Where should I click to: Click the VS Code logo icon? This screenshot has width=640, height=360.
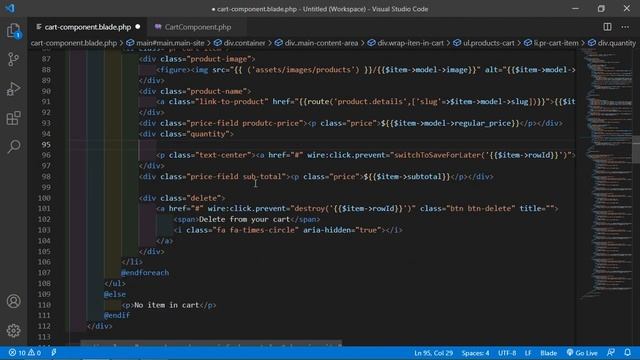pos(11,8)
